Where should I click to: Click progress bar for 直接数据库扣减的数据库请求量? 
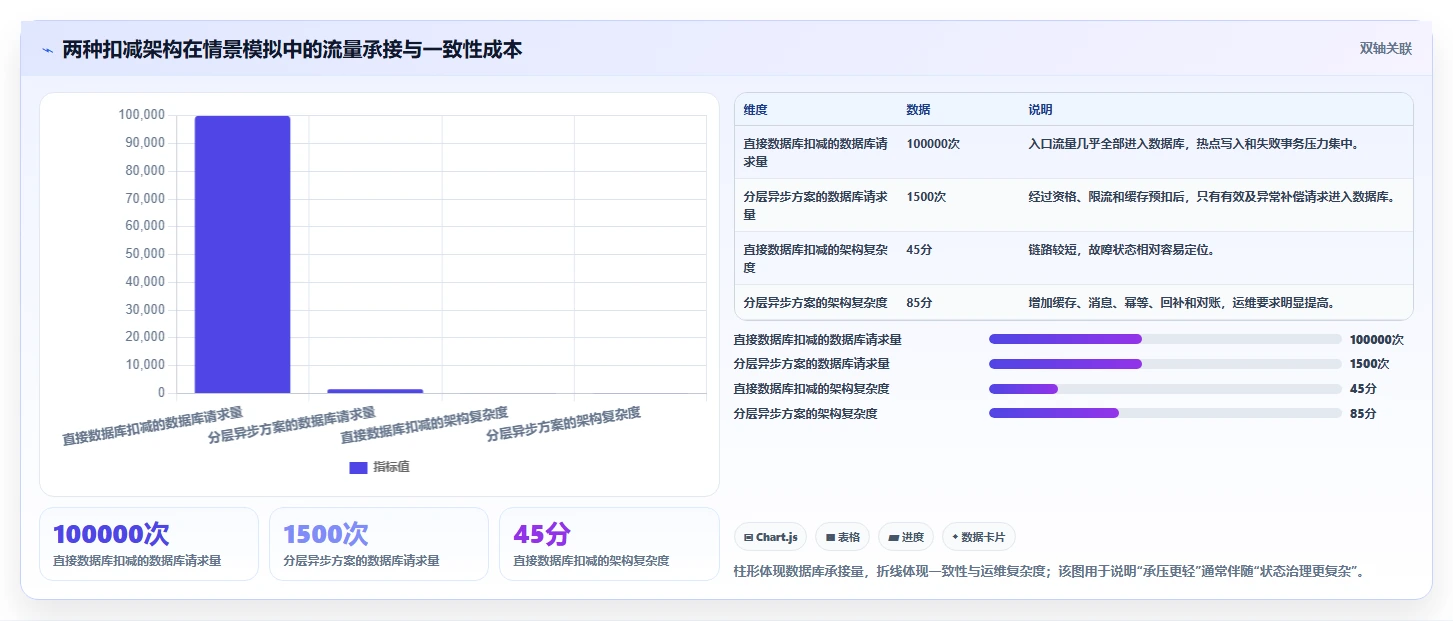tap(1165, 339)
